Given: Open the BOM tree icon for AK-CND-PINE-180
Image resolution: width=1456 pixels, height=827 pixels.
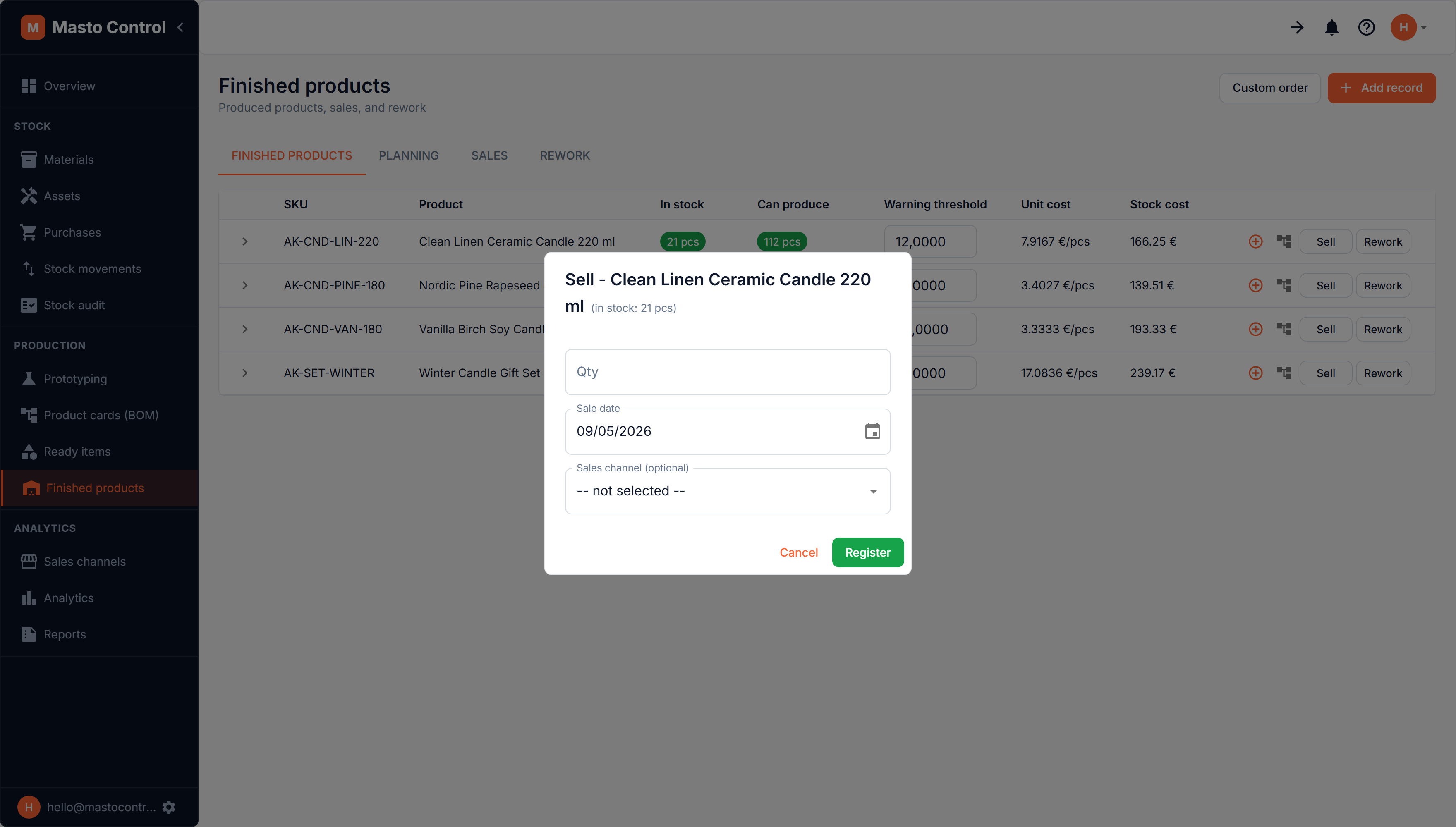Looking at the screenshot, I should (x=1284, y=285).
